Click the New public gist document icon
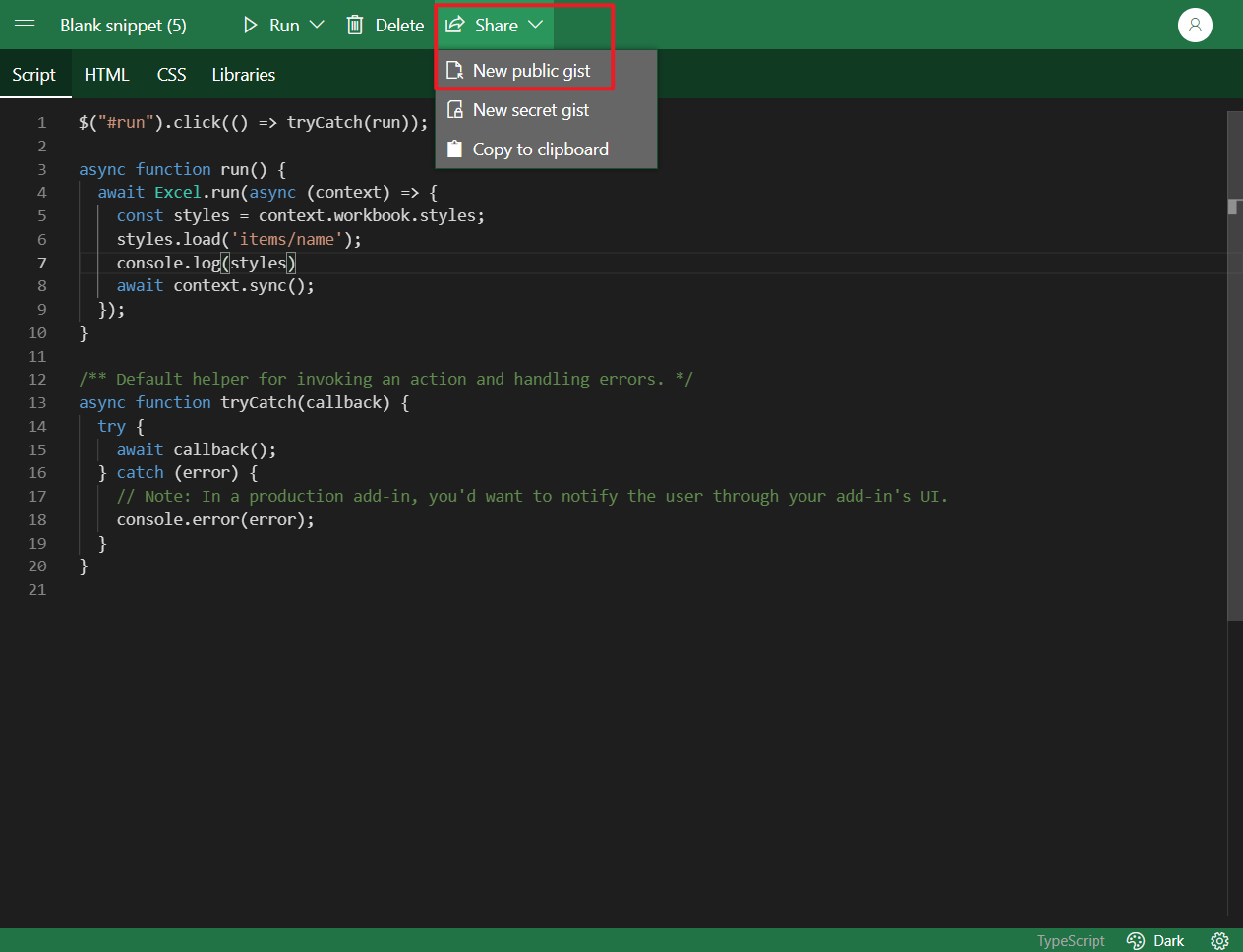Viewport: 1243px width, 952px height. (455, 70)
